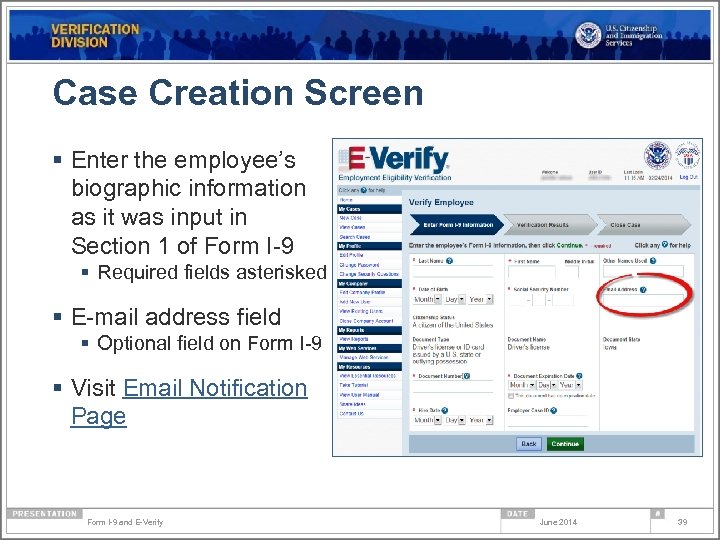This screenshot has height=540, width=720.
Task: Click help icon in 'Click any for help' at right
Action: (665, 245)
